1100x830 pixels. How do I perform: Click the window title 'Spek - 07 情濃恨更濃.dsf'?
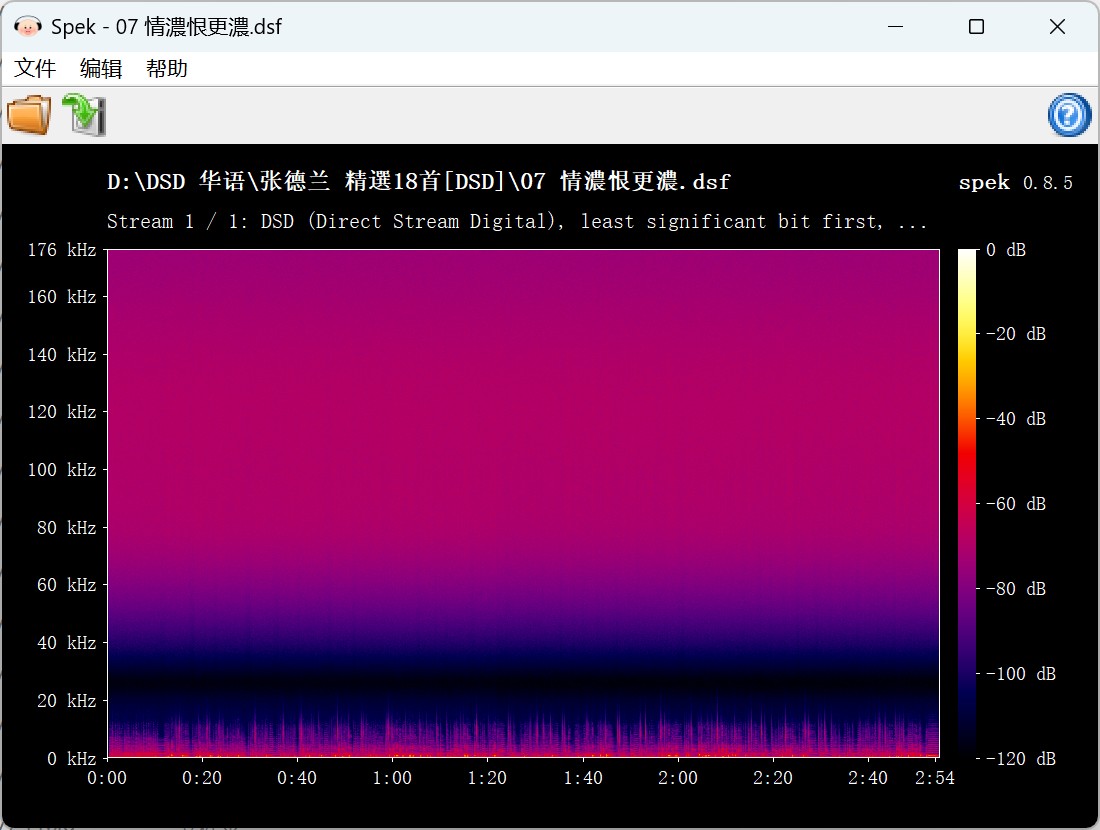[166, 27]
